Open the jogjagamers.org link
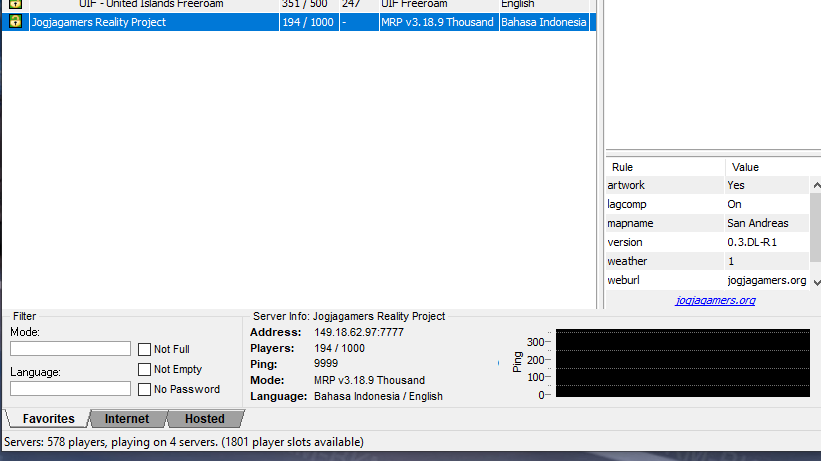Viewport: 821px width, 461px height. pos(715,300)
